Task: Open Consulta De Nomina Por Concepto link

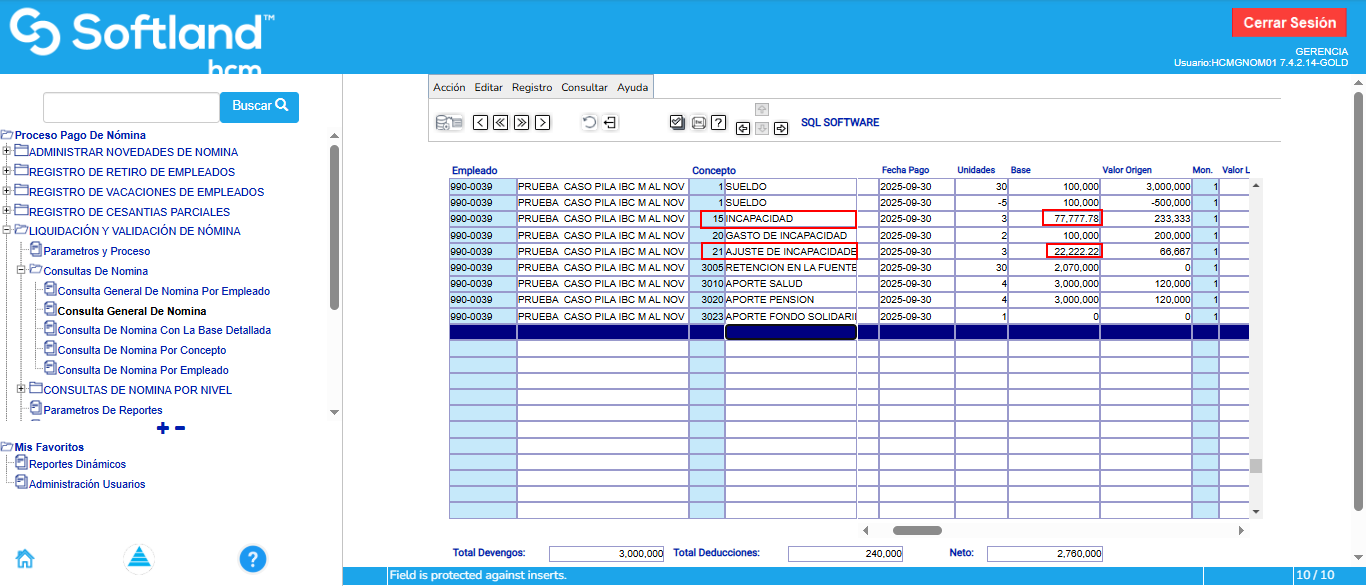Action: click(x=142, y=350)
